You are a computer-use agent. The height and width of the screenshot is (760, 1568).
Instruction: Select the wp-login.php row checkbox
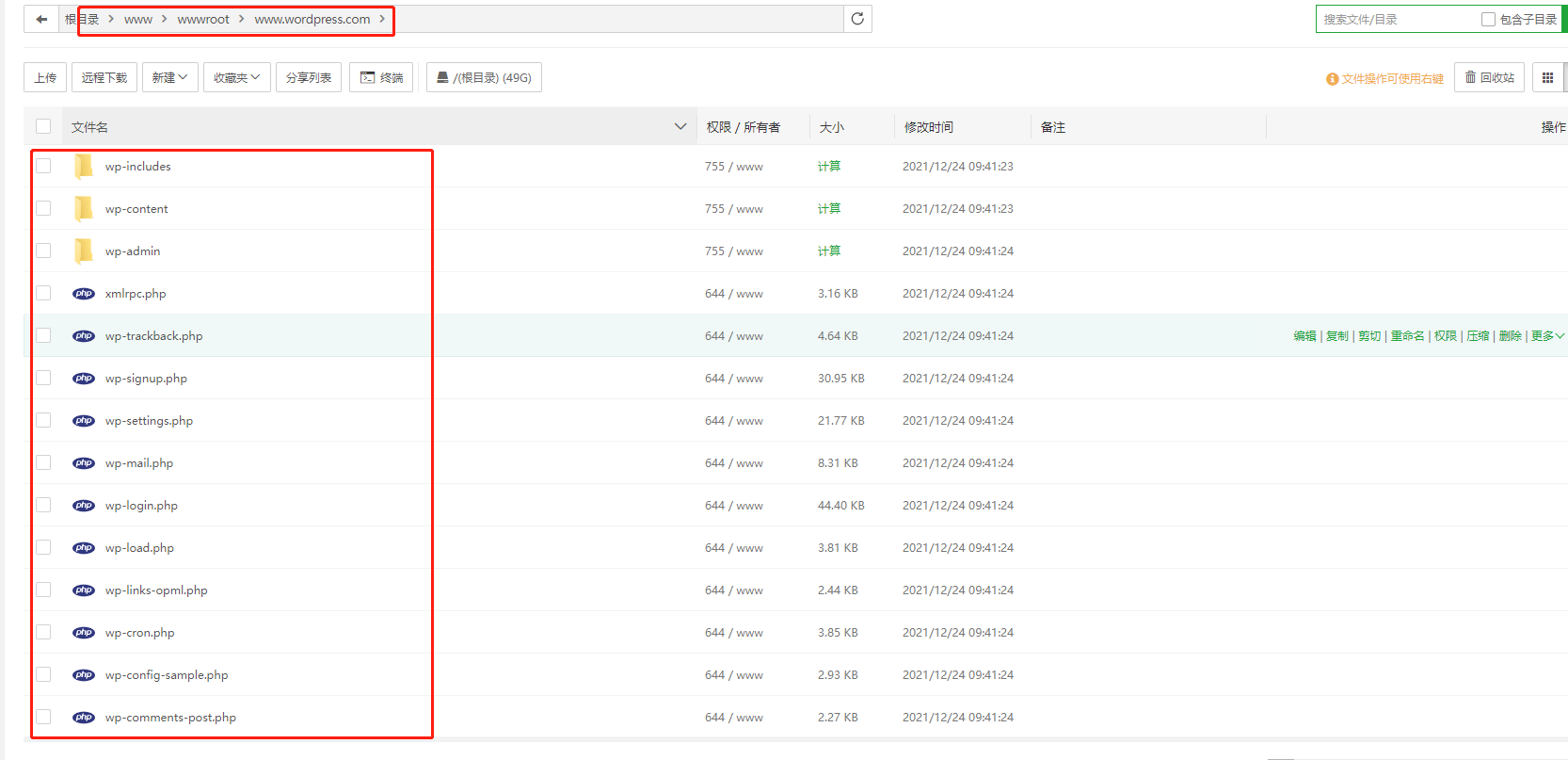coord(43,505)
